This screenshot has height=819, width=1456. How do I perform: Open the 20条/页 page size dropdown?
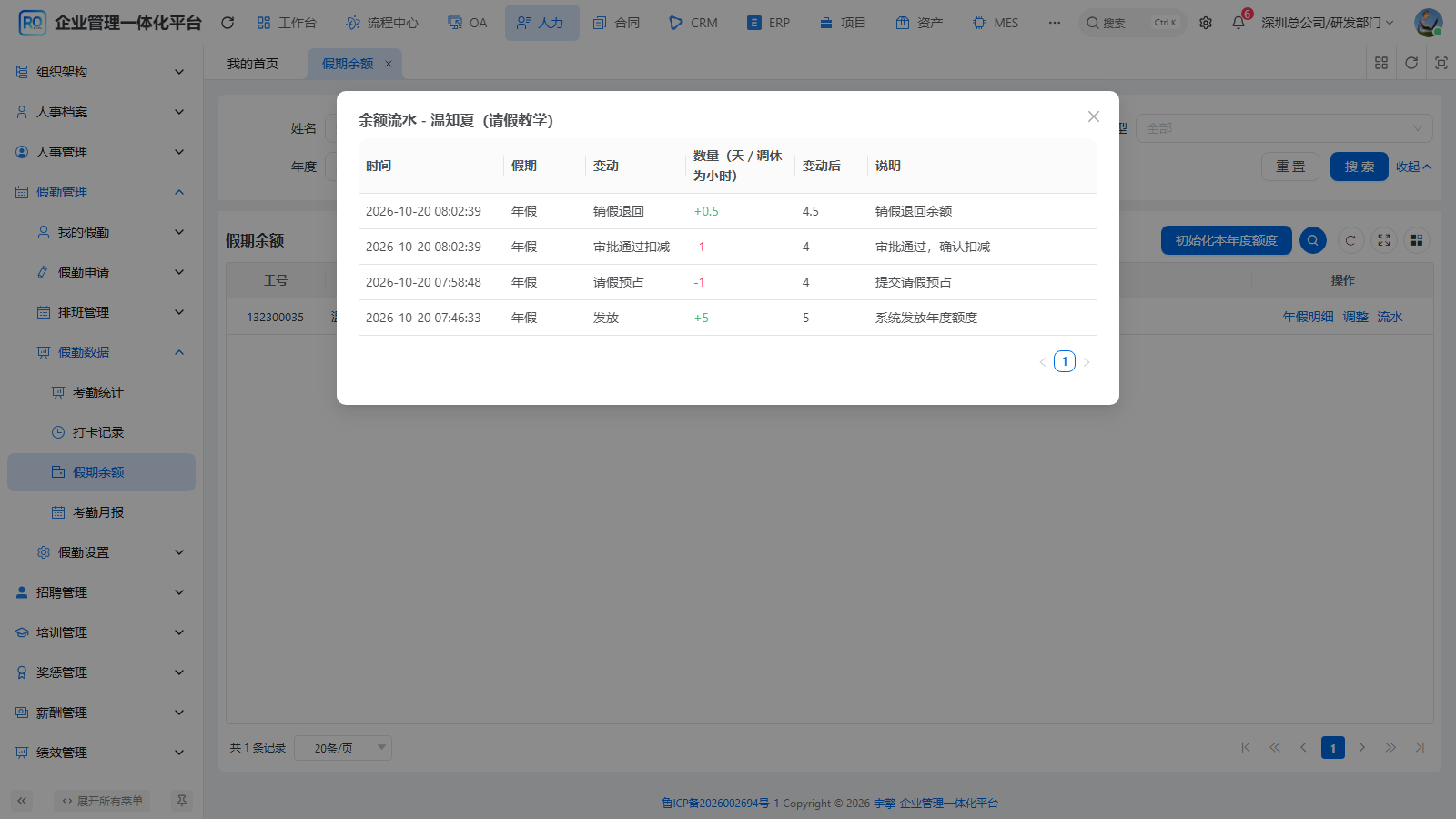click(343, 748)
